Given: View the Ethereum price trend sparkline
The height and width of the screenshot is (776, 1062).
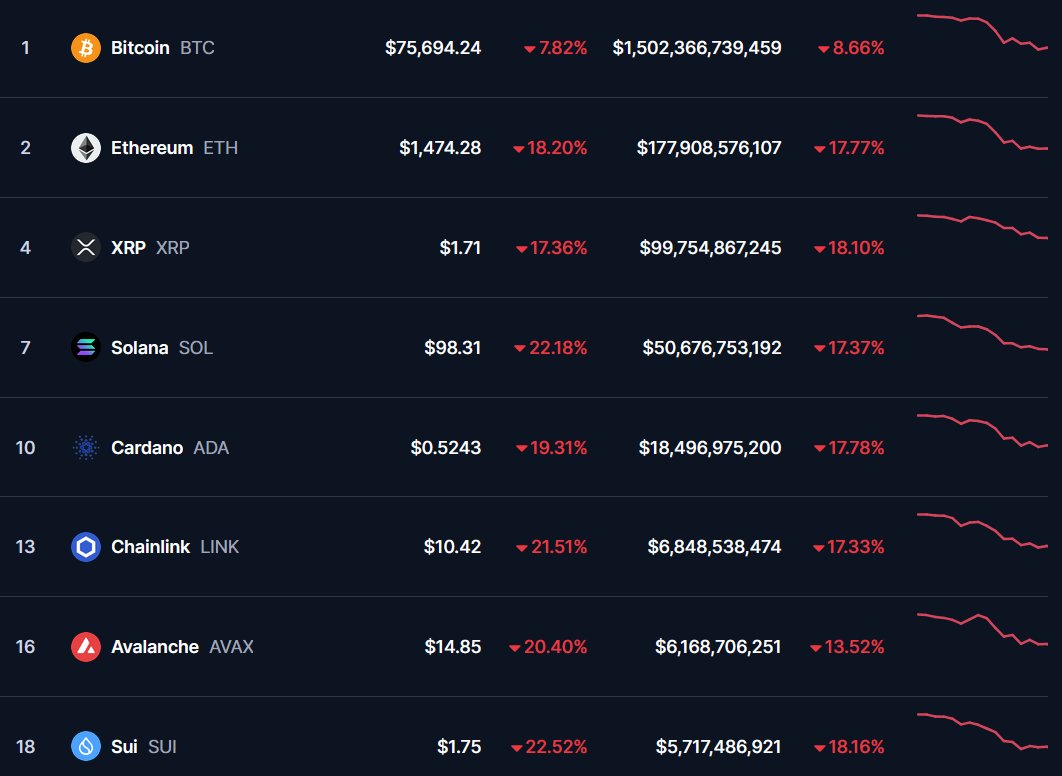Looking at the screenshot, I should click(982, 133).
